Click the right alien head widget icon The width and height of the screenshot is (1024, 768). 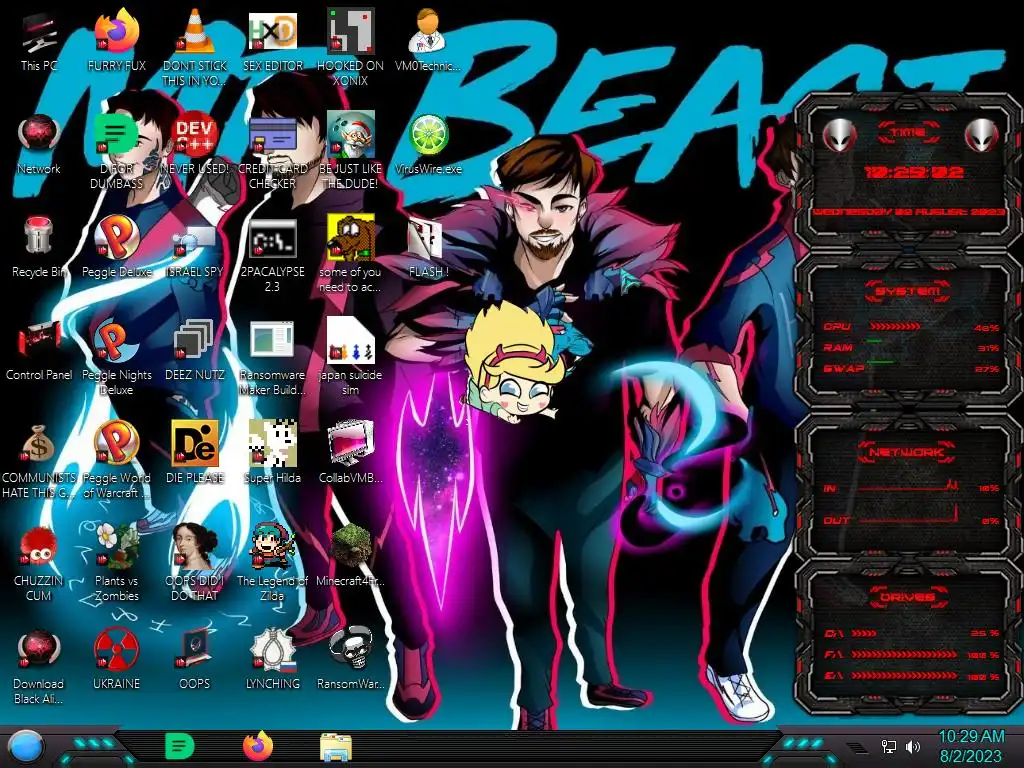(x=981, y=135)
